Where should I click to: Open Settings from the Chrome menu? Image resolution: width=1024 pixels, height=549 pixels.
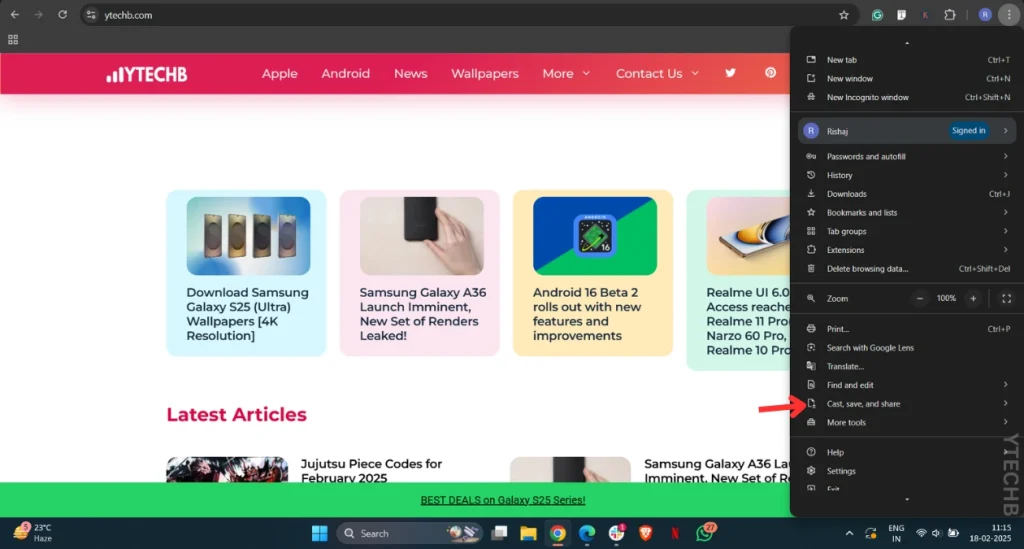pos(908,471)
